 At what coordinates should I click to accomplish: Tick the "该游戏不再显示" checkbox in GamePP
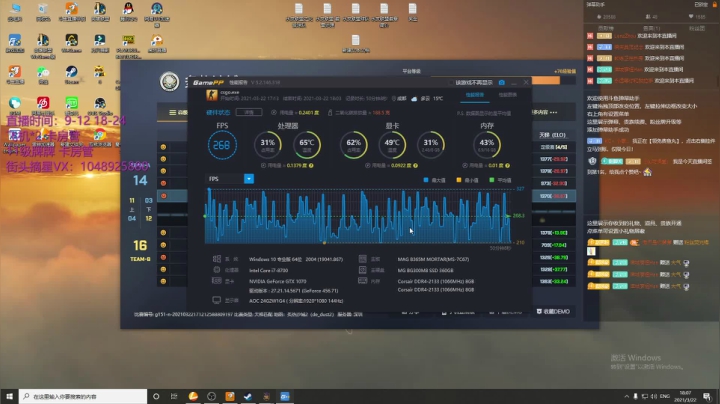point(451,83)
